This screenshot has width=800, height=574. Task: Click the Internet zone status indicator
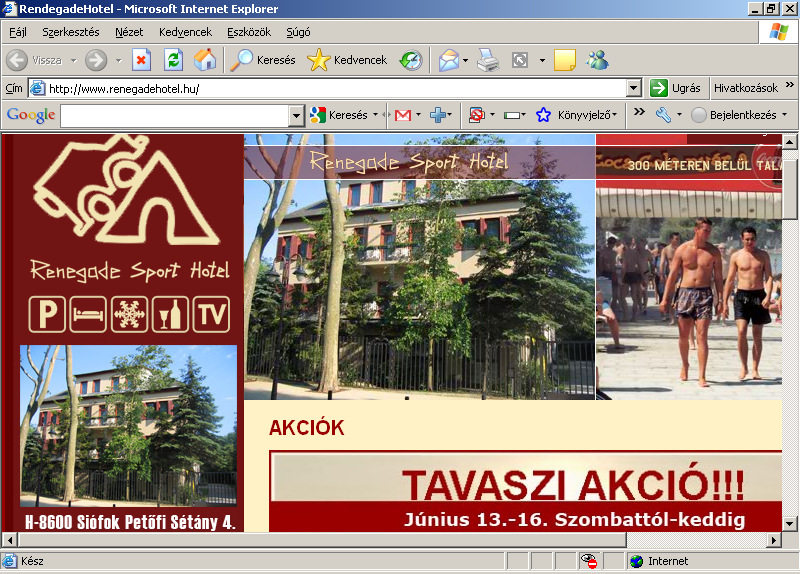(x=659, y=561)
